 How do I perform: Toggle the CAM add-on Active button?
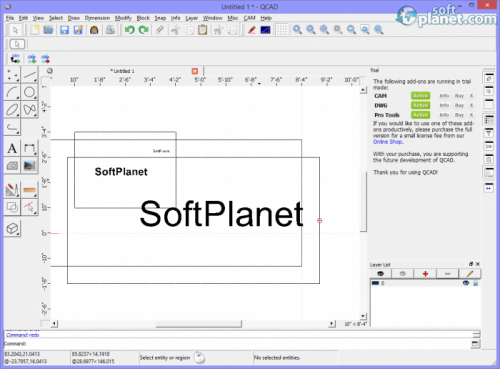(420, 96)
